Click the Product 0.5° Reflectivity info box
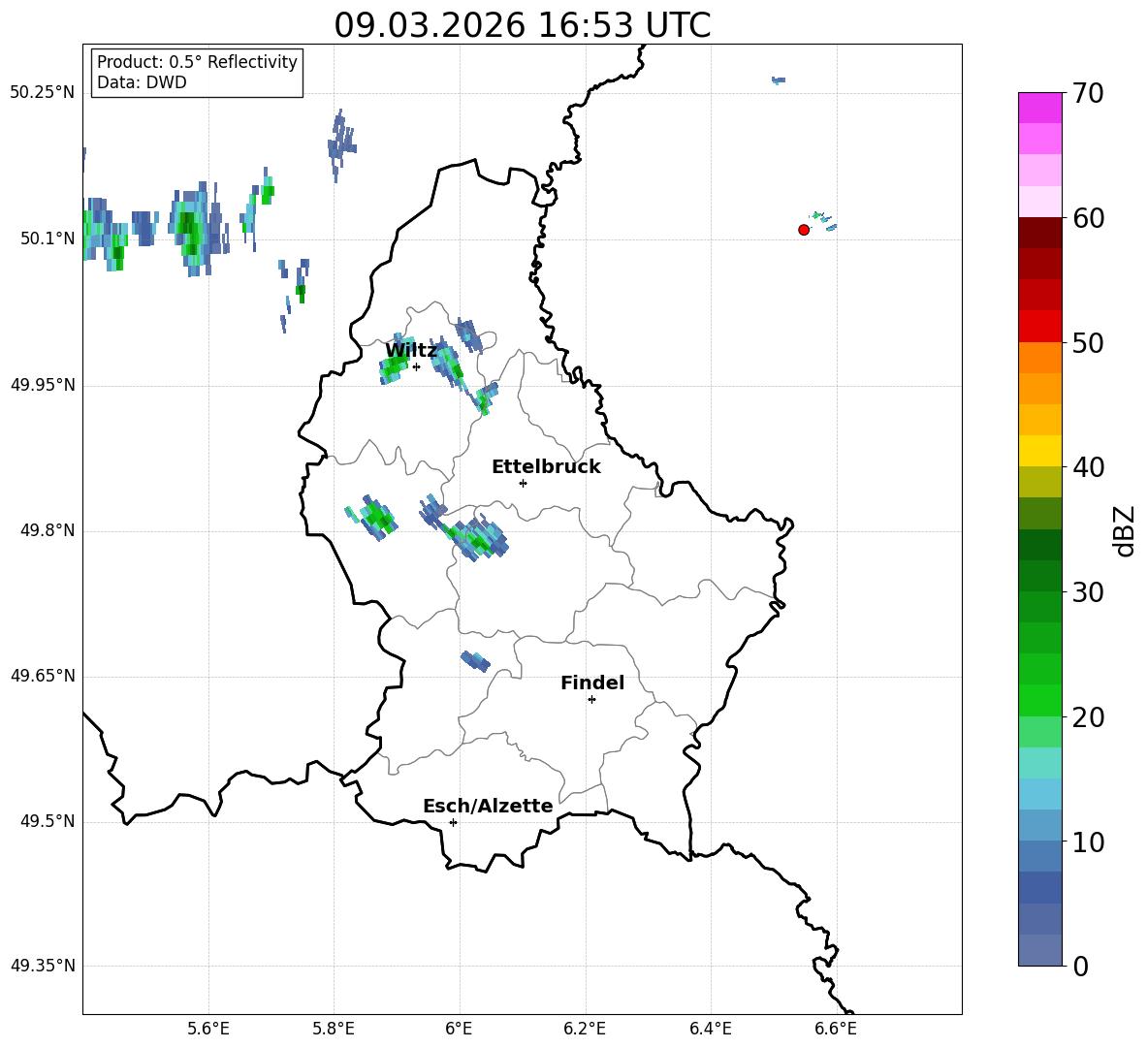 click(x=197, y=73)
